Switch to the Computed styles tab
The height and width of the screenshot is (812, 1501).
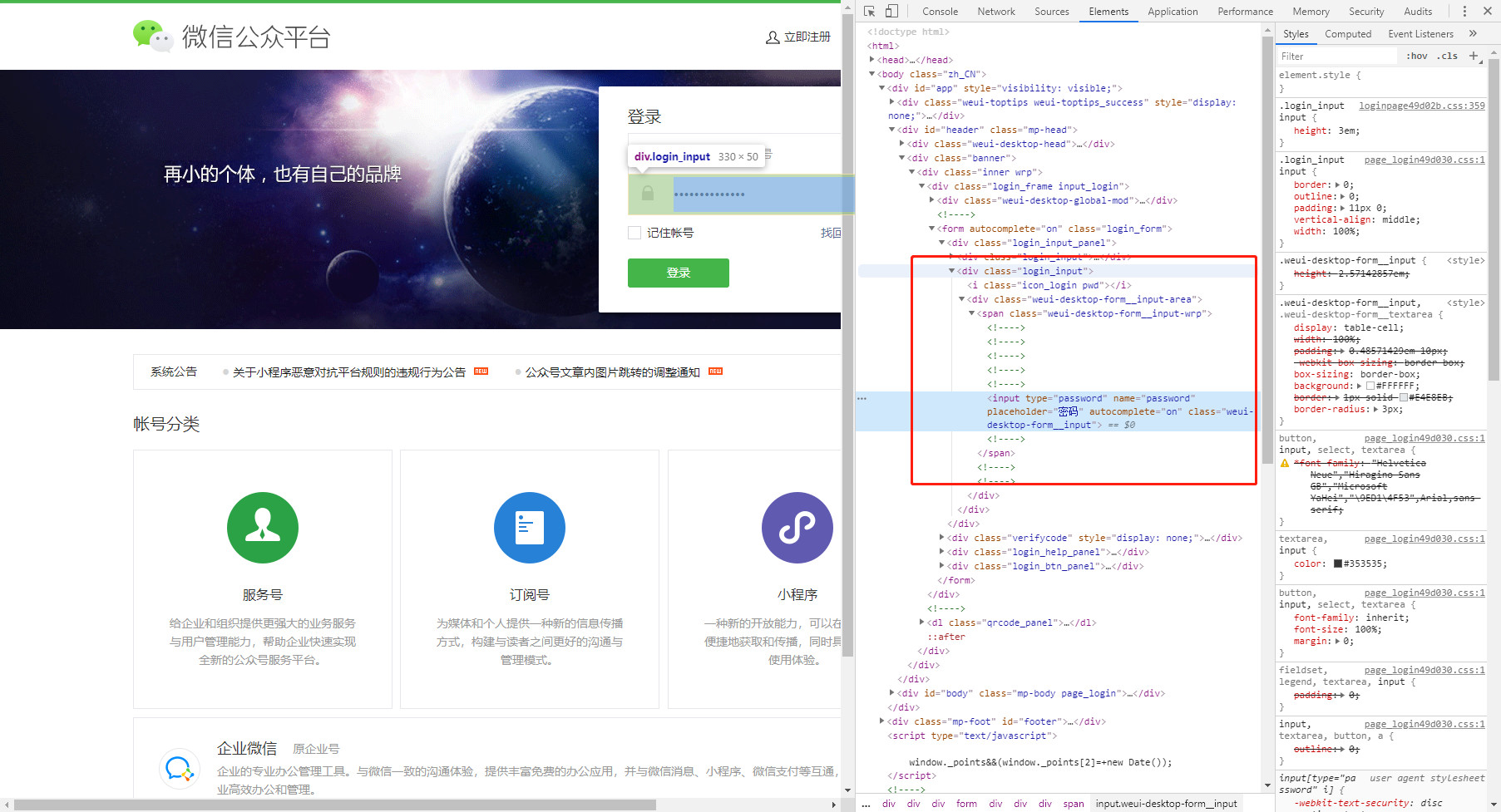tap(1348, 34)
